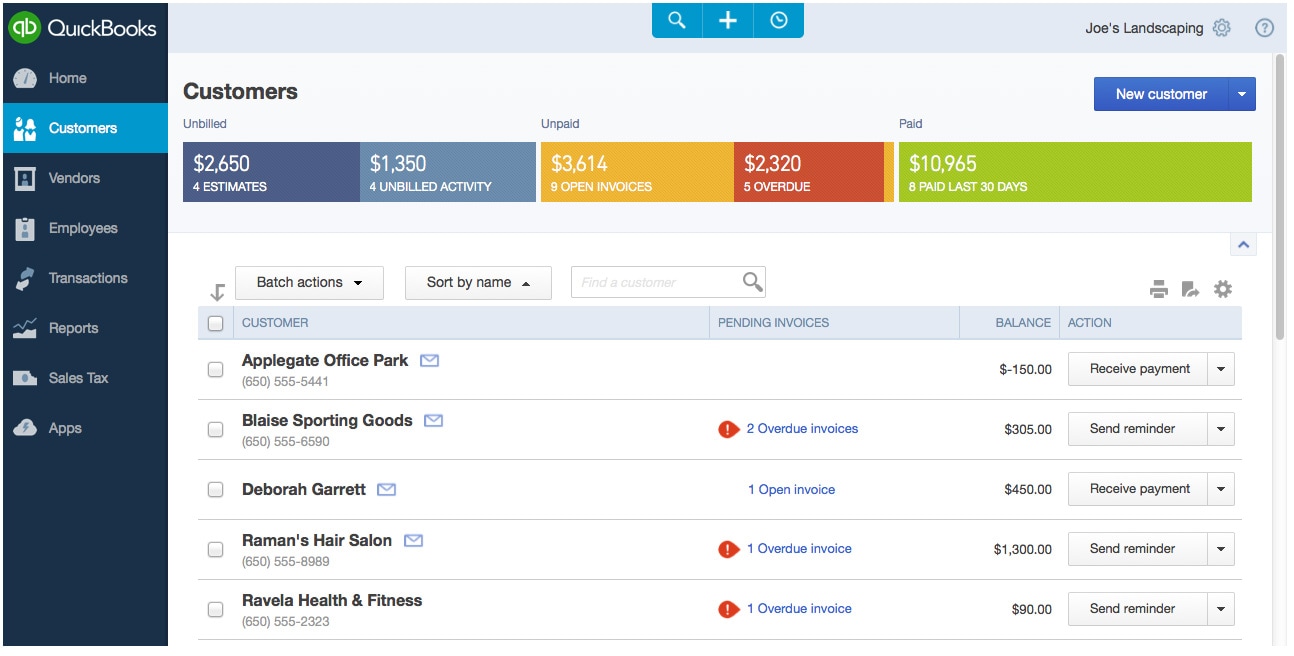Screen dimensions: 1294x656
Task: Open the action dropdown next to Send reminder for Raman's Hair Salon
Action: pos(1221,548)
